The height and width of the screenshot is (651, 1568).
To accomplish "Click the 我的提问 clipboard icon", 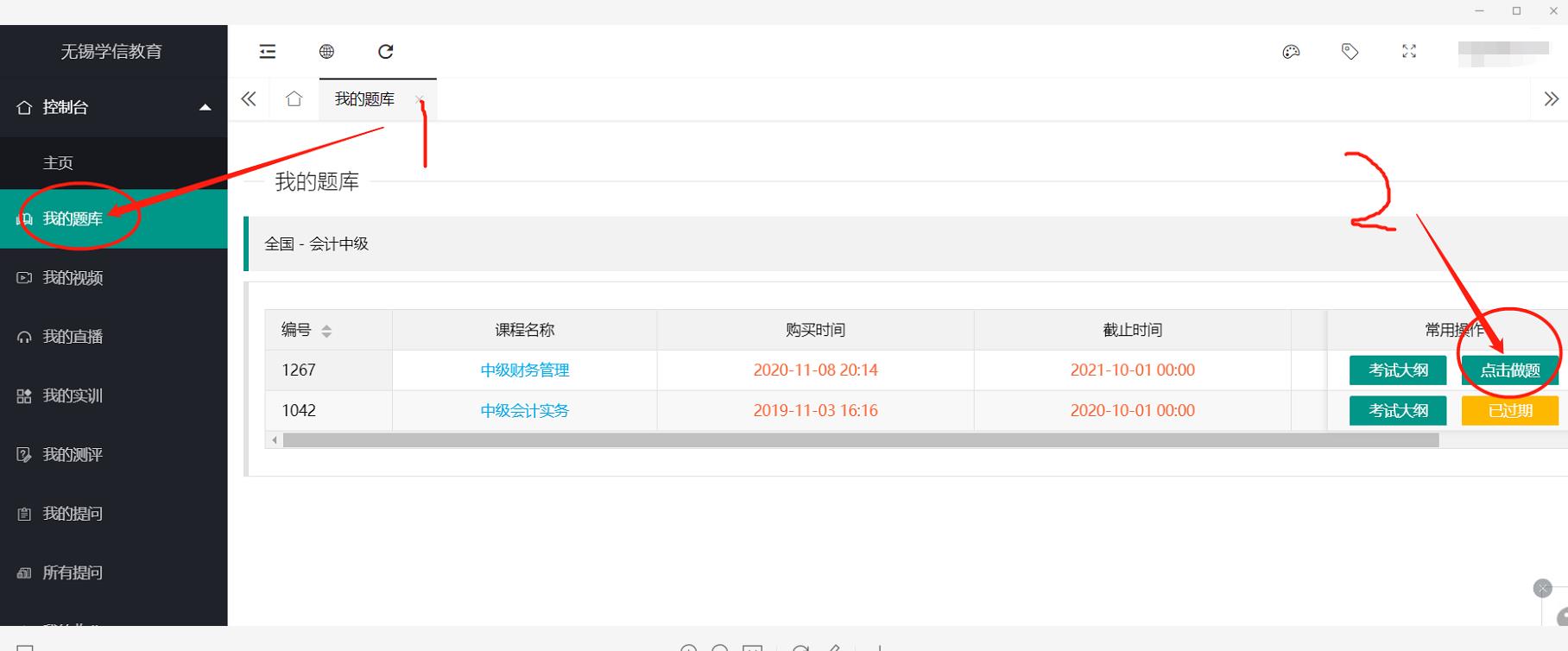I will [24, 514].
